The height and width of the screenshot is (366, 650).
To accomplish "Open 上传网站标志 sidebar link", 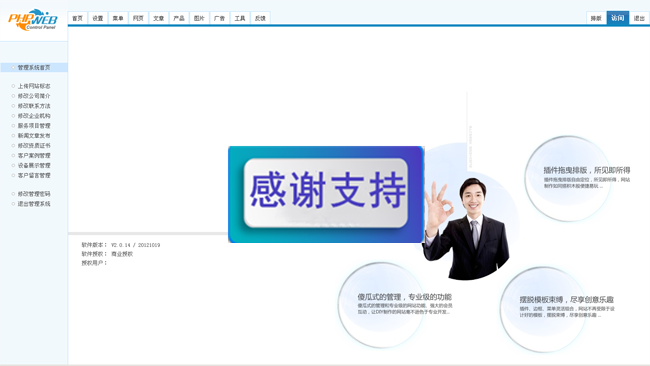I will pos(34,86).
